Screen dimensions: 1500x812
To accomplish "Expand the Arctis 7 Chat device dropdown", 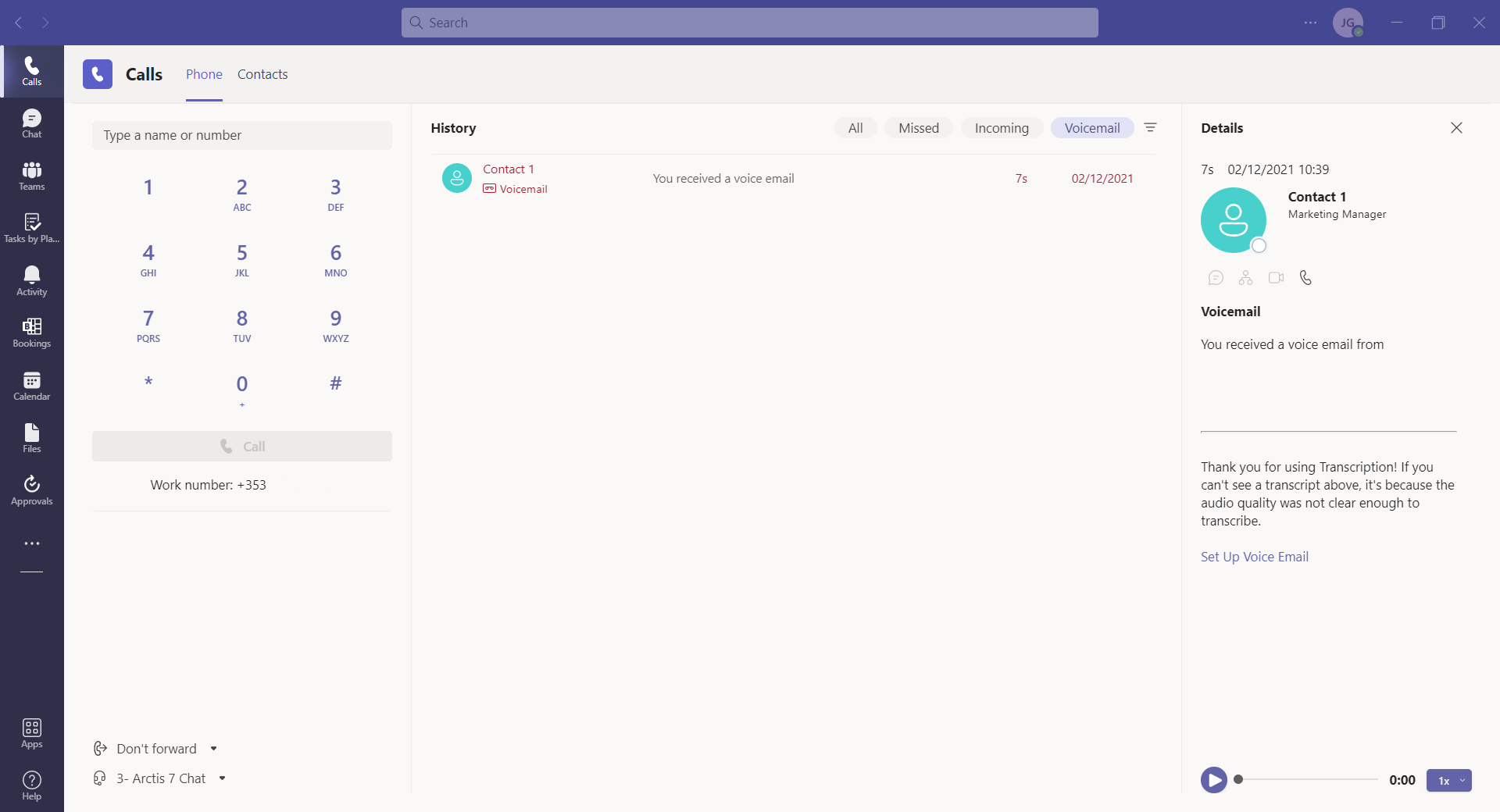I will [x=222, y=778].
